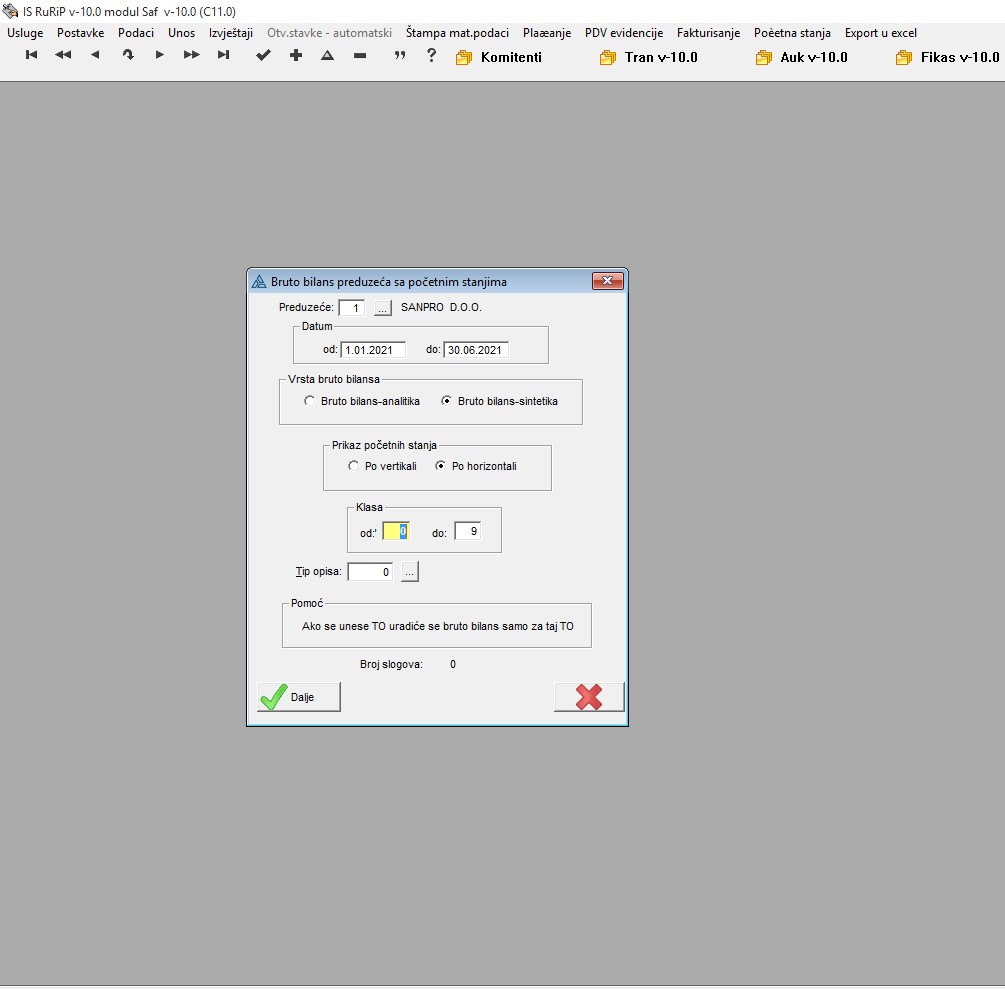This screenshot has width=1005, height=989.
Task: Click the red X cancel button
Action: tap(589, 697)
